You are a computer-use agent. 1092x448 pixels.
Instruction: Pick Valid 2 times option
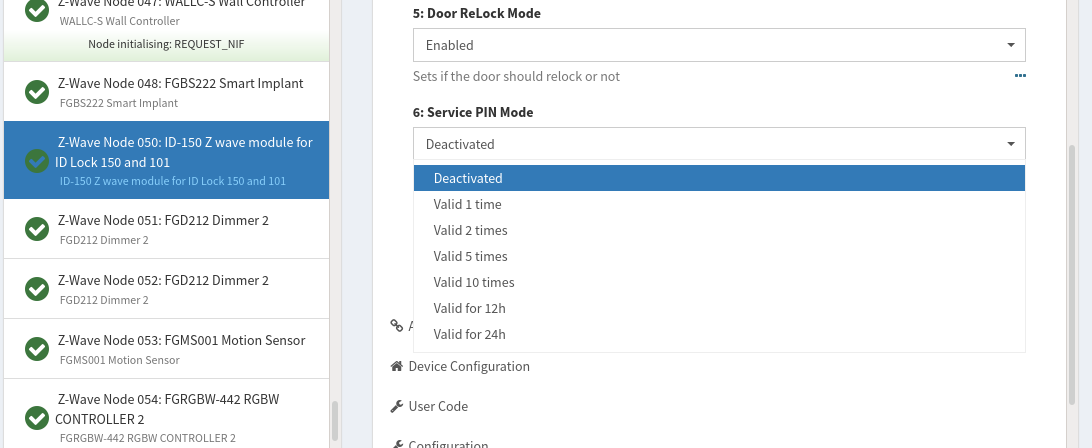click(x=471, y=230)
